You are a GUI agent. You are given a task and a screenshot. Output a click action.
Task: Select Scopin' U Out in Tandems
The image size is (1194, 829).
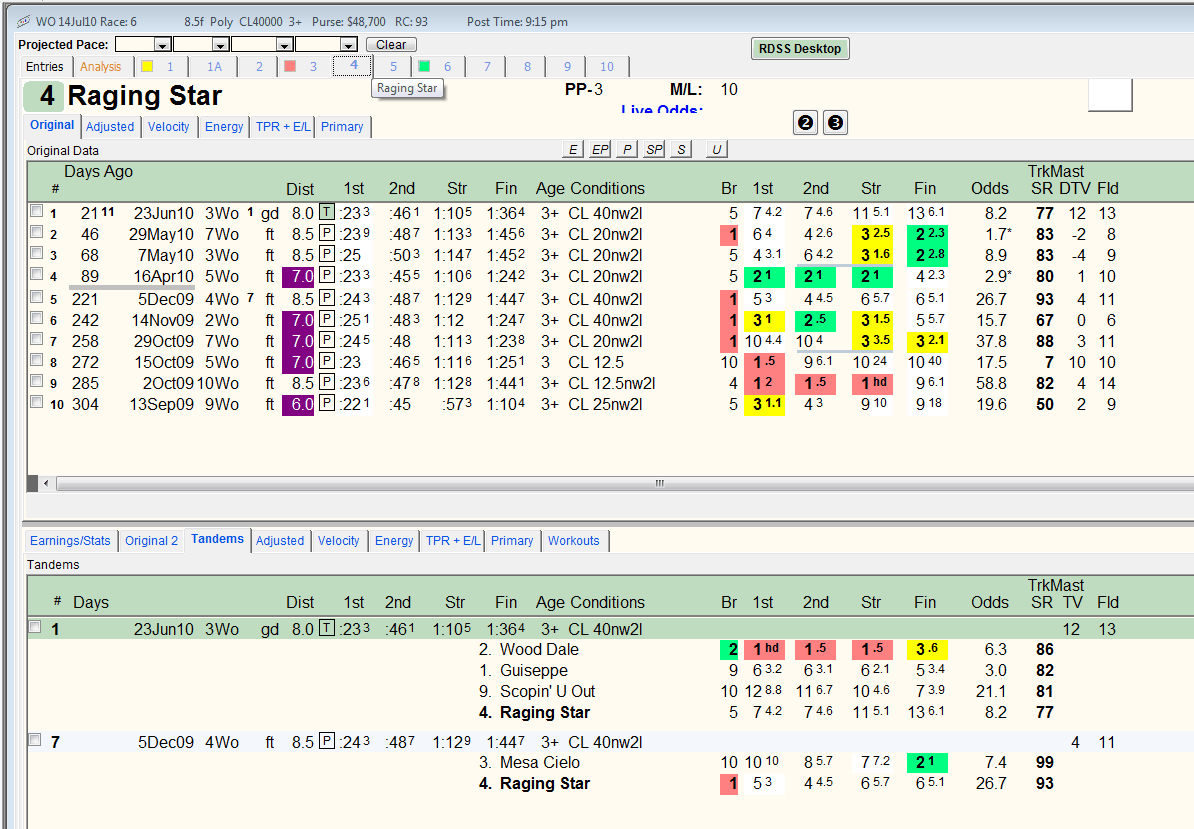click(548, 691)
